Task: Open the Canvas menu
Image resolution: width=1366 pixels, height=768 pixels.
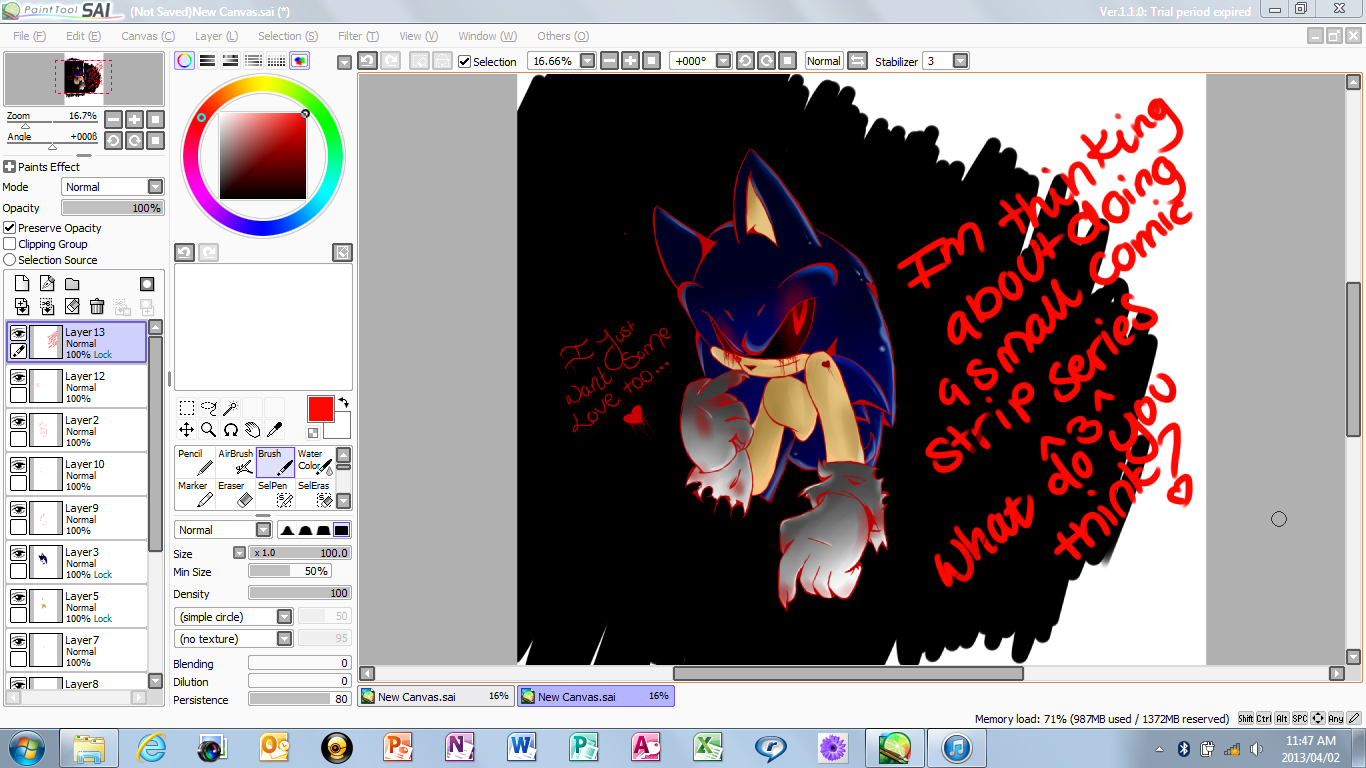Action: coord(147,36)
